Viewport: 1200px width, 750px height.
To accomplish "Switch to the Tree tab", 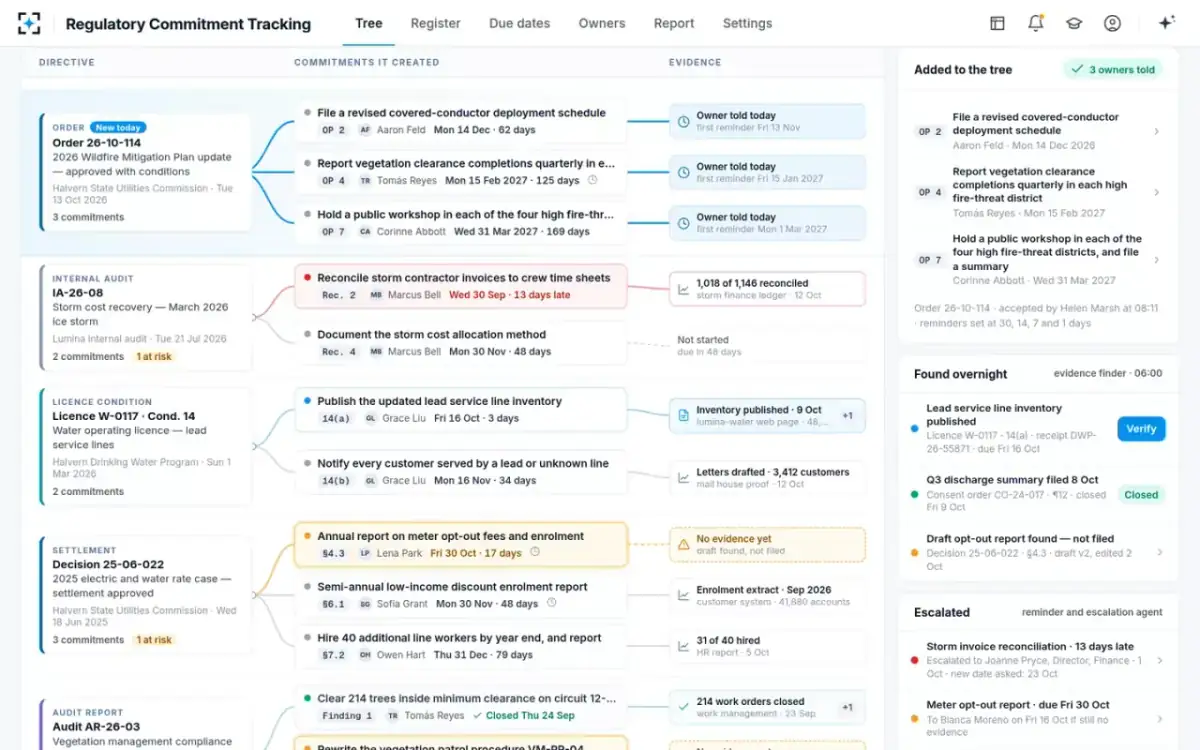I will pyautogui.click(x=369, y=23).
